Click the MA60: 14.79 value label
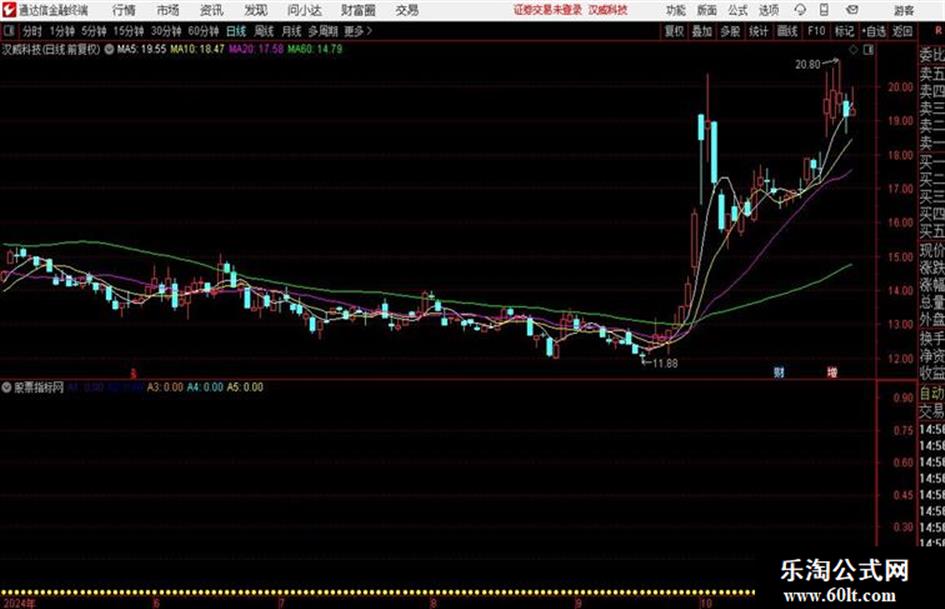 [315, 49]
